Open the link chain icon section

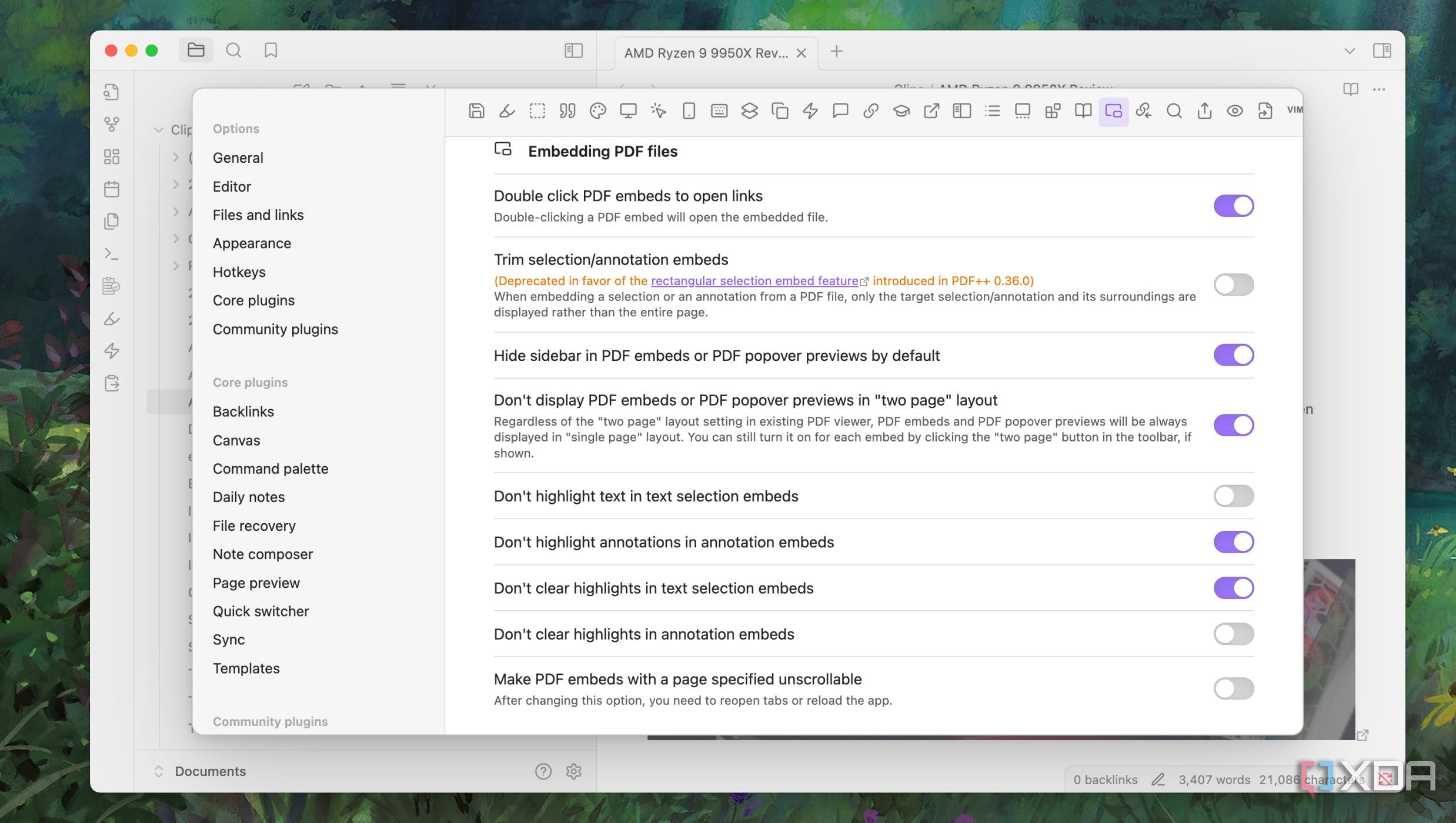pyautogui.click(x=871, y=111)
